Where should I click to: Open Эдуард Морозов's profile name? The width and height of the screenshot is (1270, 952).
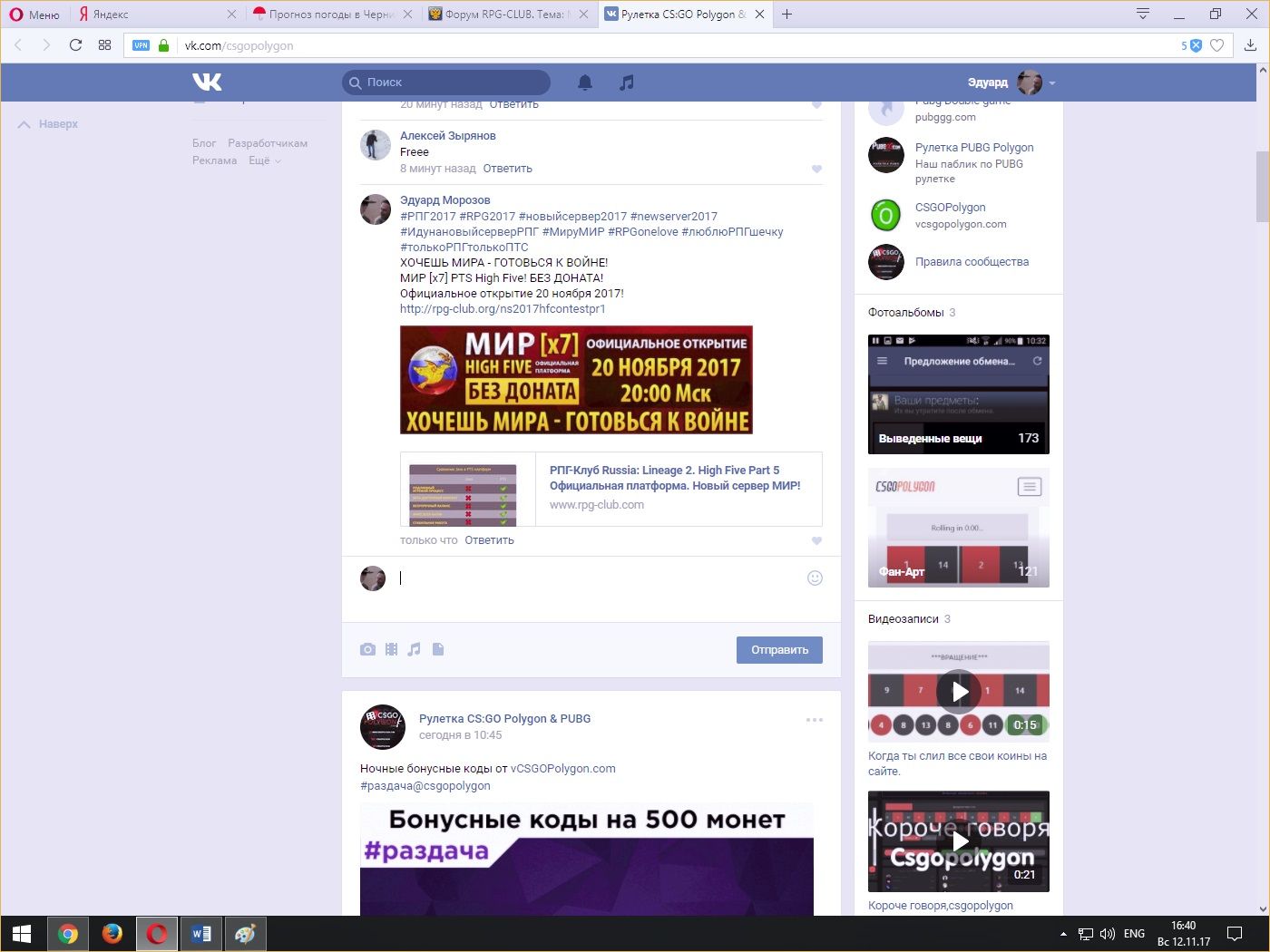(444, 200)
